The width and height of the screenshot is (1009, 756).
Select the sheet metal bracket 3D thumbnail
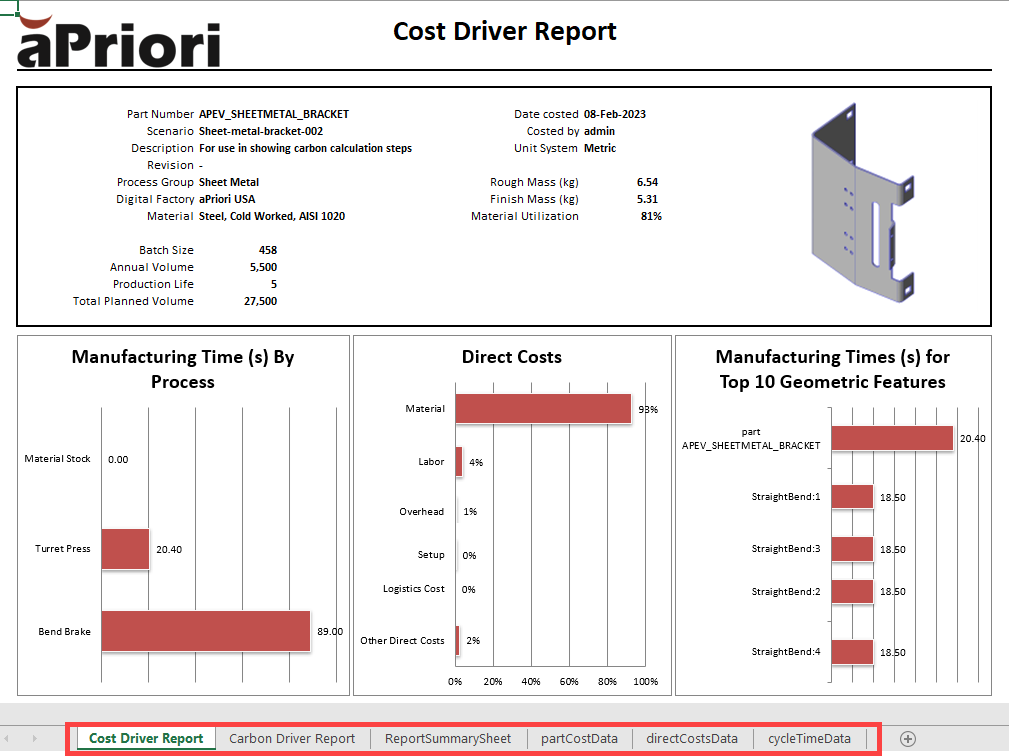862,203
